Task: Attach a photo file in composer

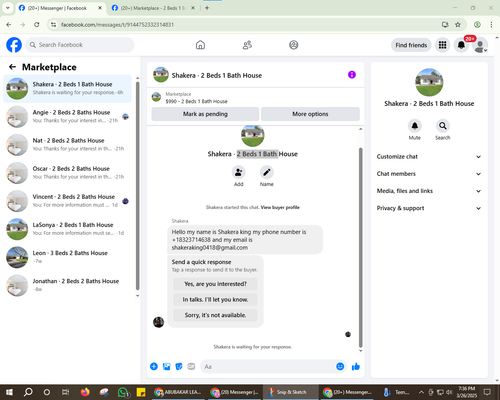Action: (166, 367)
